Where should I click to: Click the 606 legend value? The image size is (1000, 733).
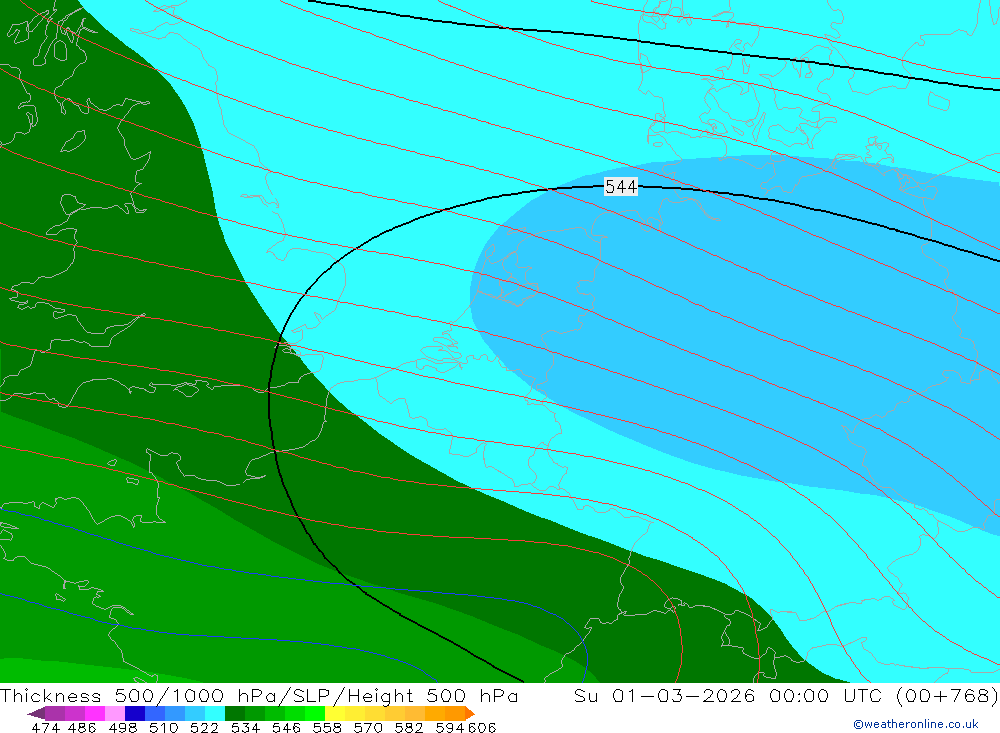[x=482, y=727]
